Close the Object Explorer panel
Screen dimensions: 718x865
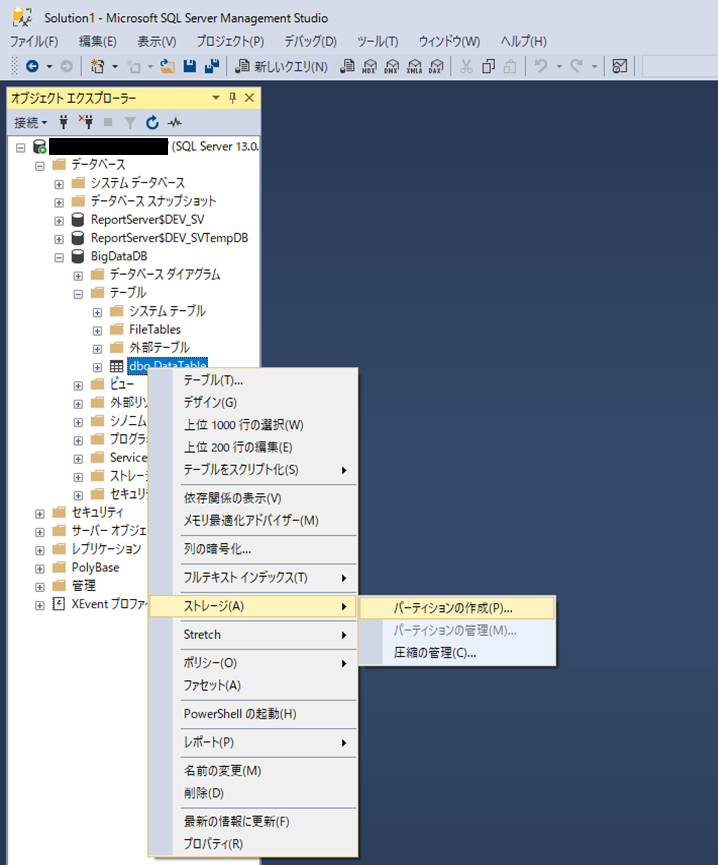(x=249, y=98)
